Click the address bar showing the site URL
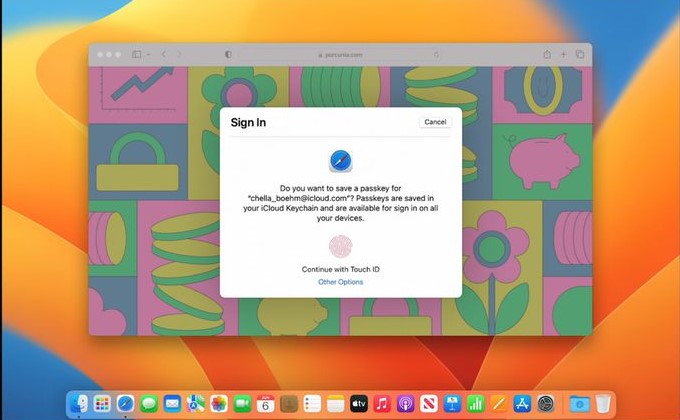 click(340, 55)
